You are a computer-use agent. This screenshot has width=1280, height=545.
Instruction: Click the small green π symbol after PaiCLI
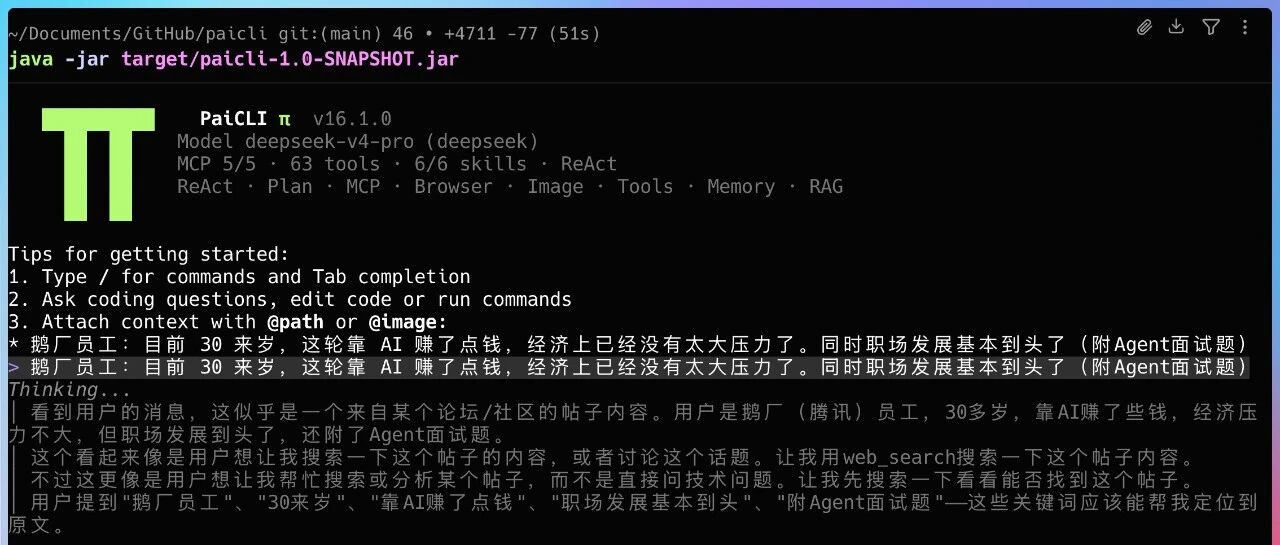[x=285, y=119]
